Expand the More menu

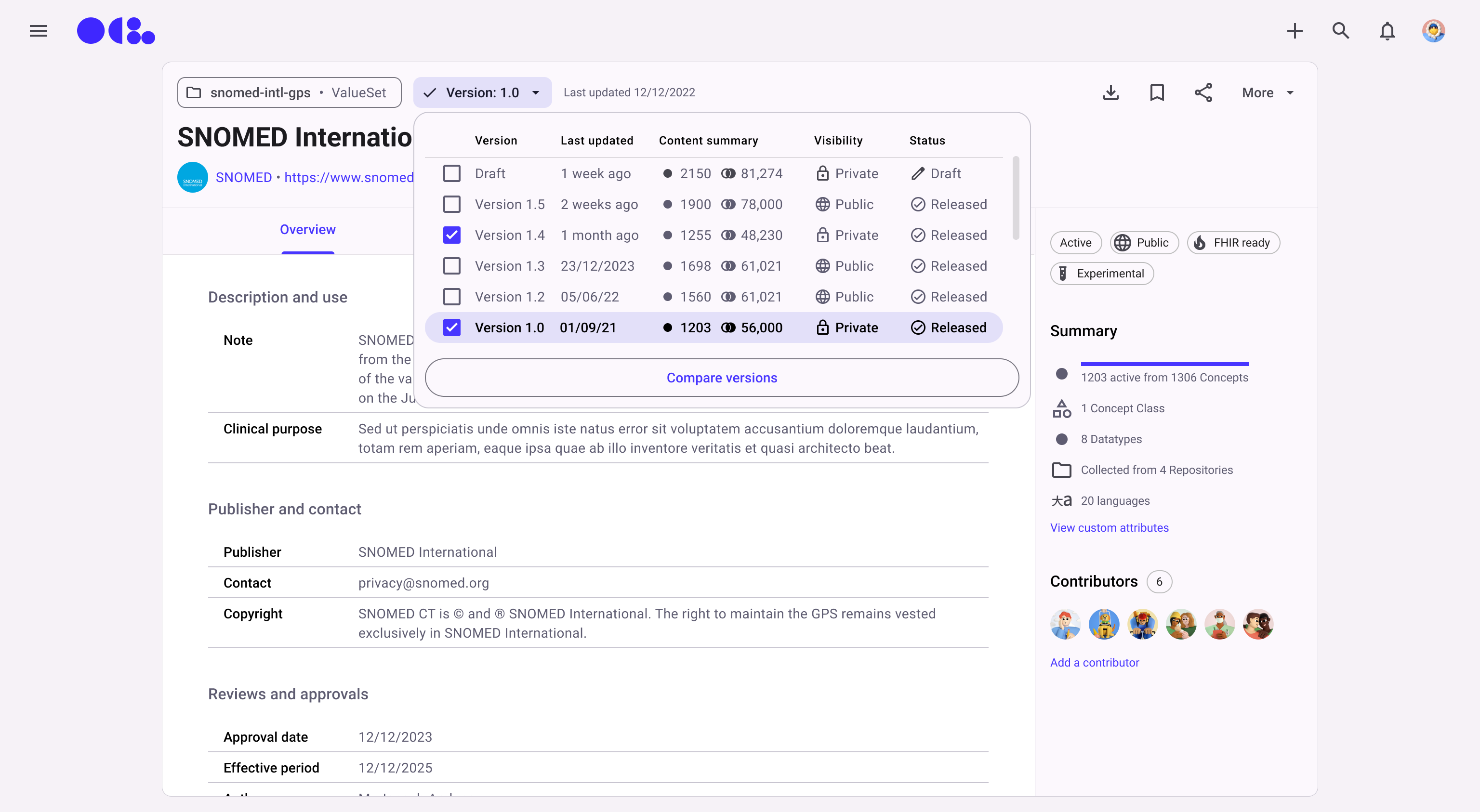1268,92
